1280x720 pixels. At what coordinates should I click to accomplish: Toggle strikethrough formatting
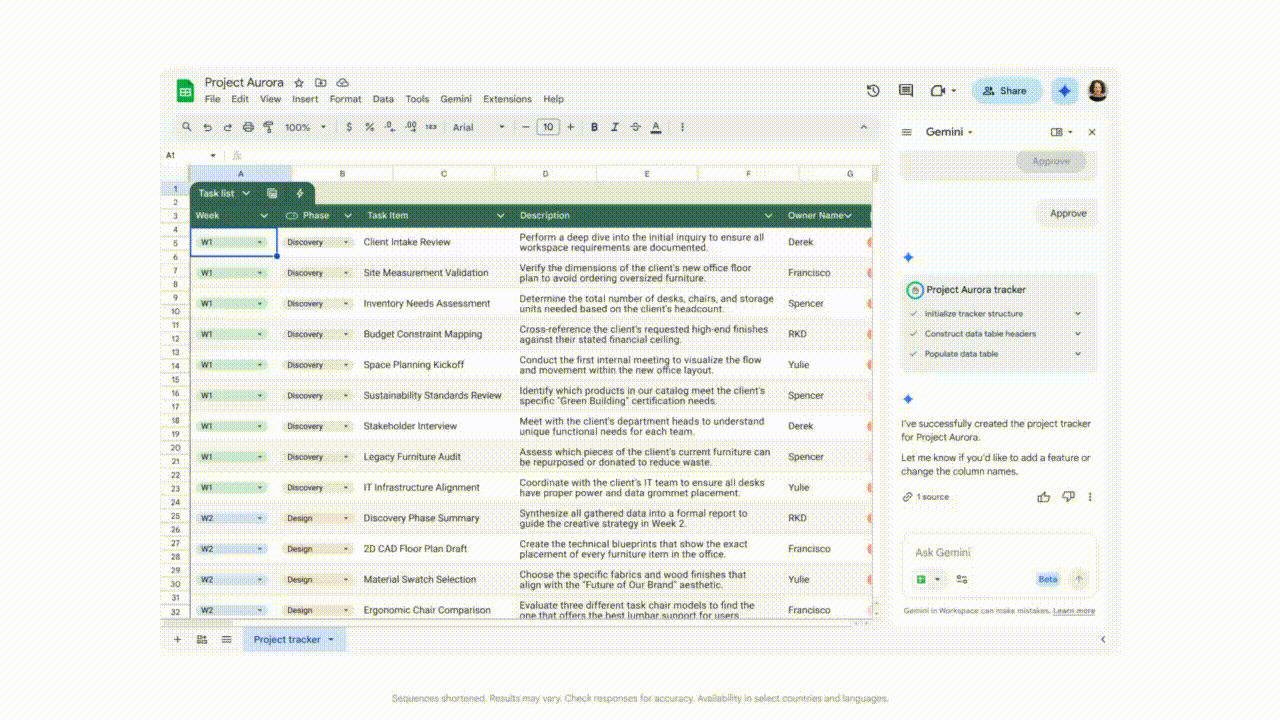coord(635,127)
